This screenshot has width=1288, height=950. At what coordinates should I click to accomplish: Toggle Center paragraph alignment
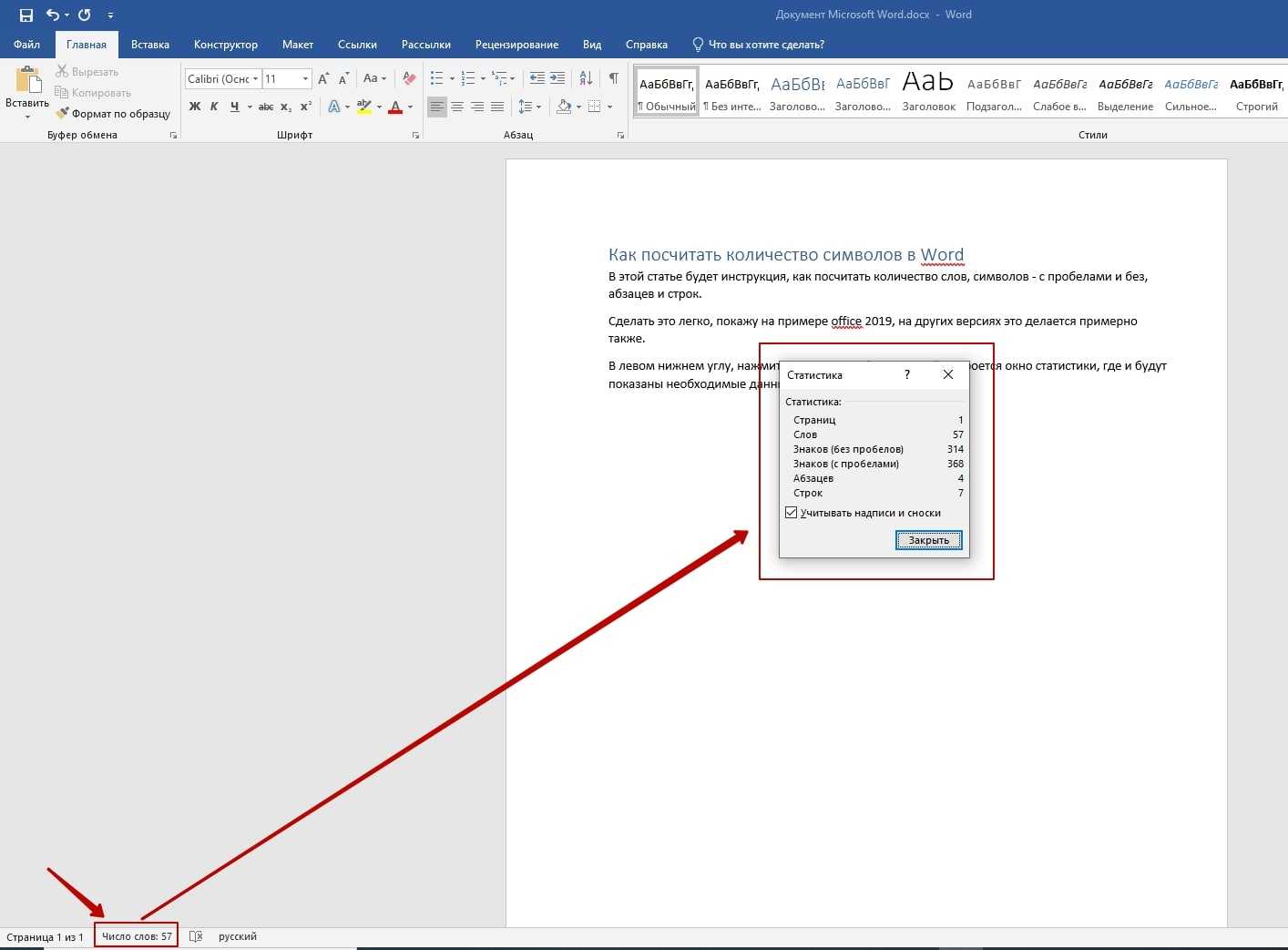click(457, 107)
